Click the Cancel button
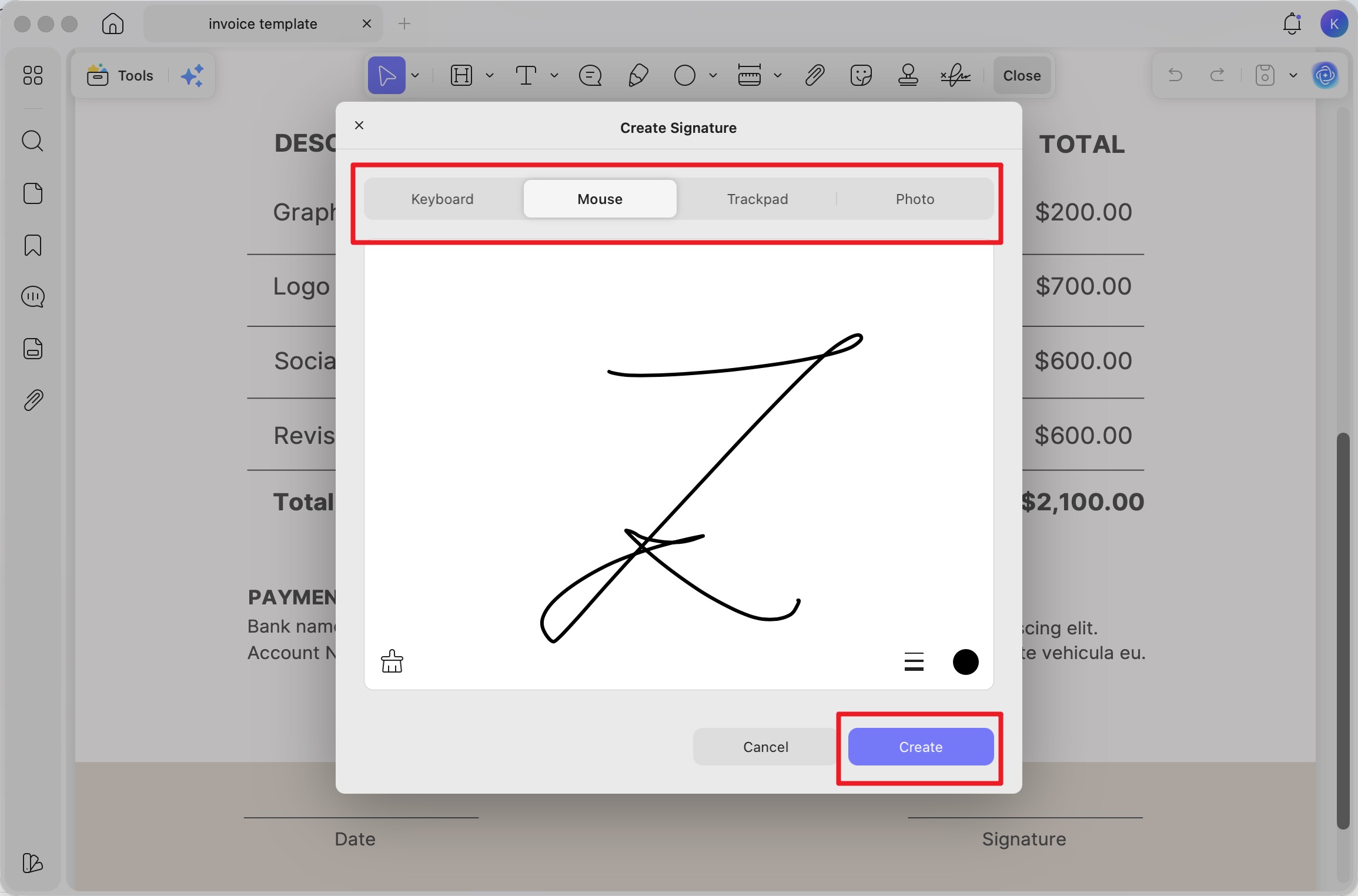Viewport: 1358px width, 896px height. click(x=765, y=747)
